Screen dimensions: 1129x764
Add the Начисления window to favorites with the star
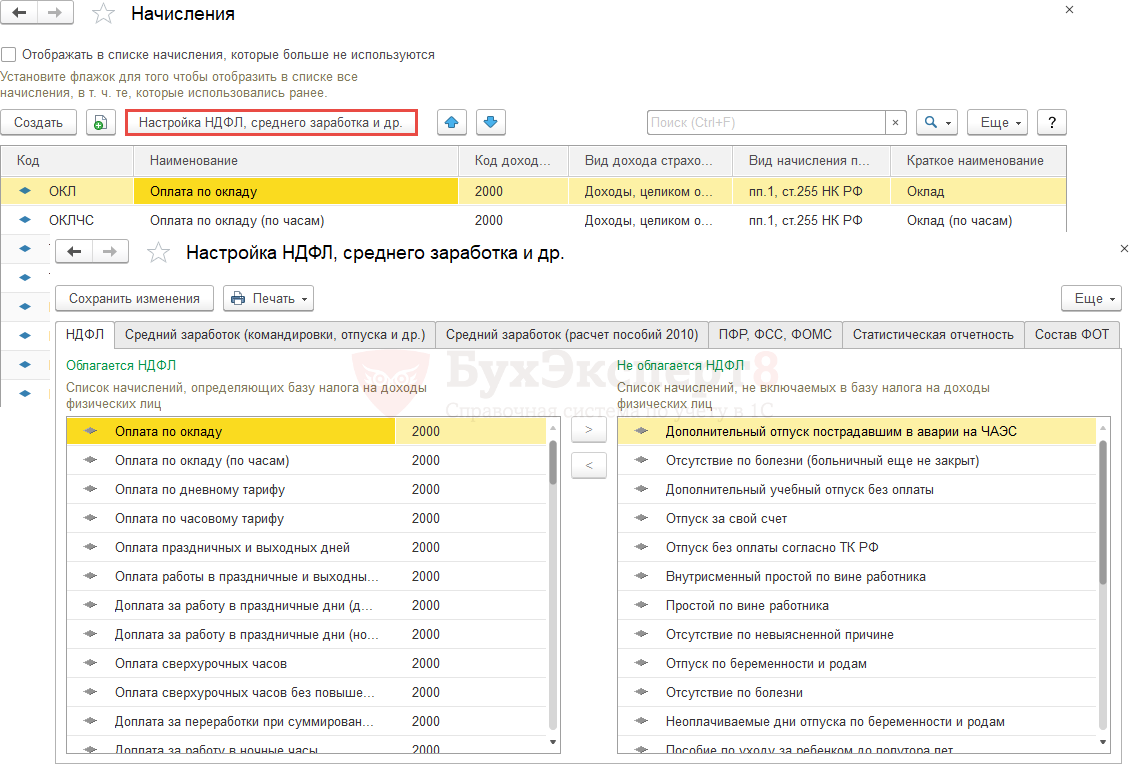(103, 14)
